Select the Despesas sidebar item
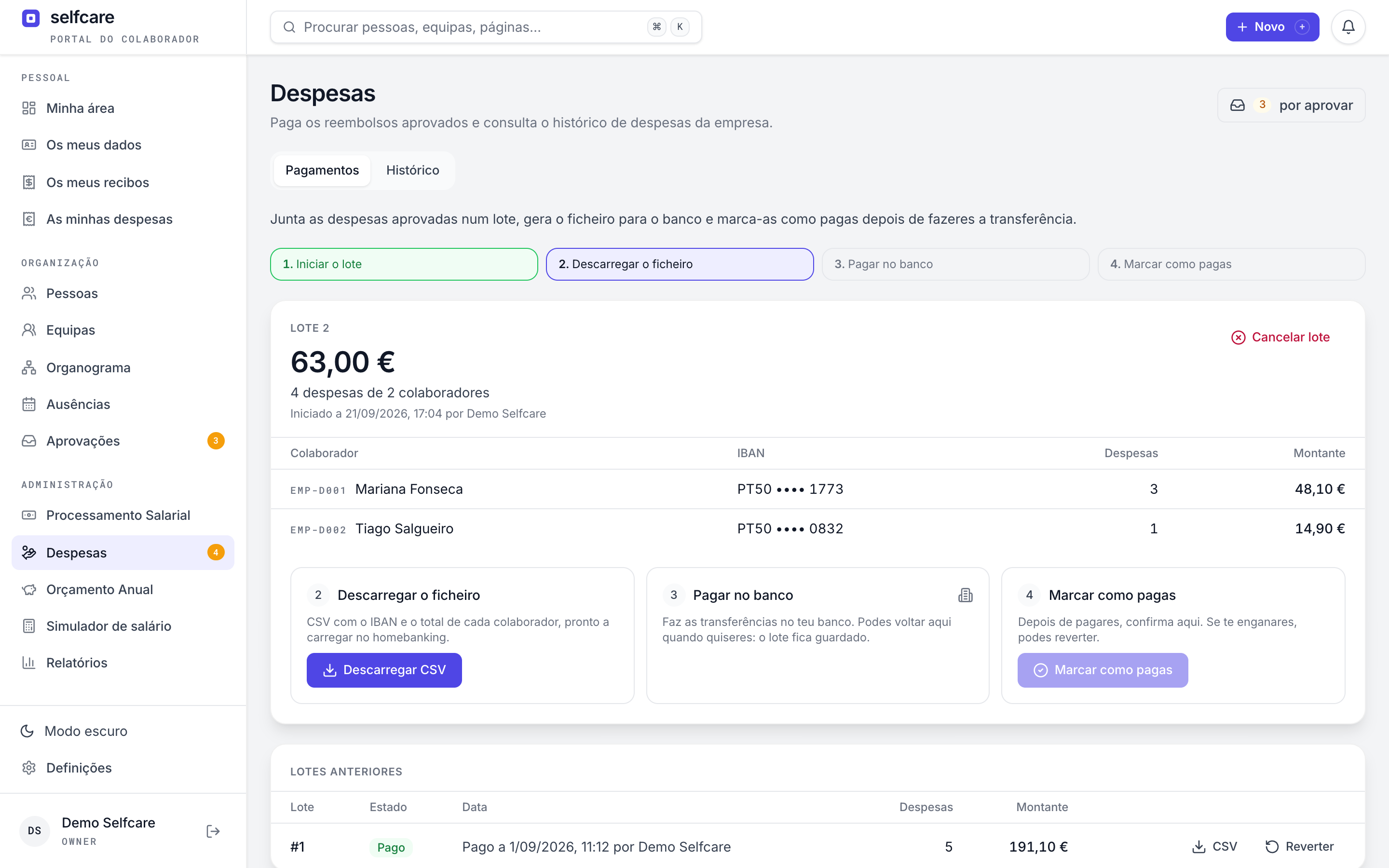This screenshot has width=1389, height=868. pyautogui.click(x=123, y=553)
